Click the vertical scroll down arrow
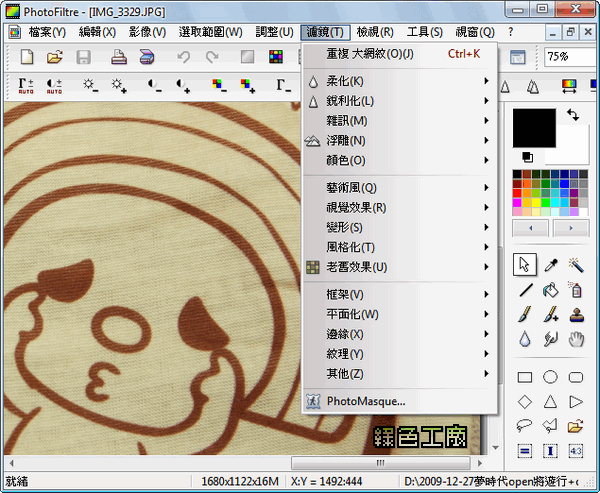Image resolution: width=600 pixels, height=493 pixels. (x=495, y=447)
